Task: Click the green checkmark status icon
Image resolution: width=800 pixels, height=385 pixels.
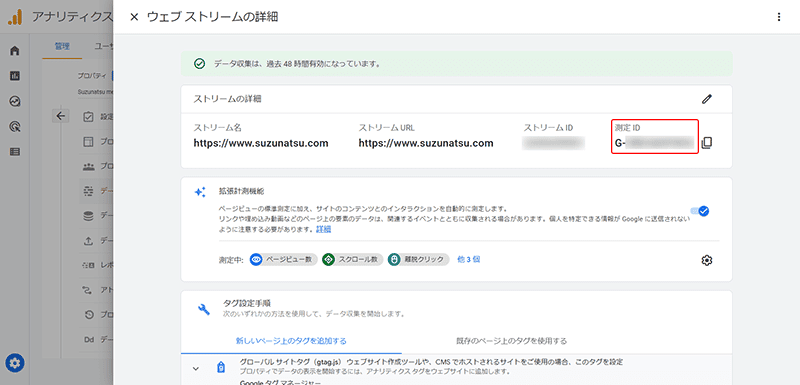Action: pyautogui.click(x=199, y=64)
